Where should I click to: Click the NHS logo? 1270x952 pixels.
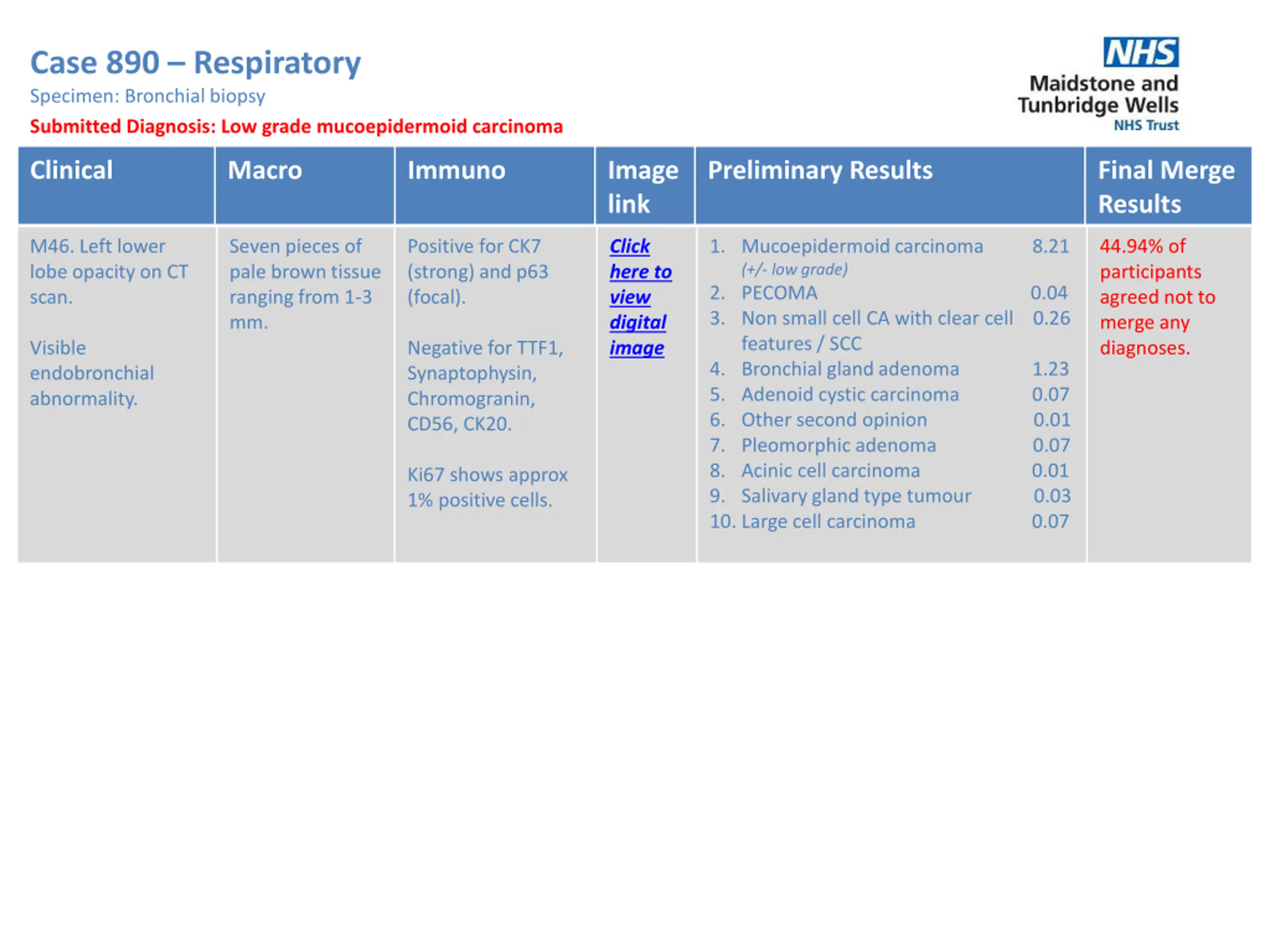[x=1142, y=52]
